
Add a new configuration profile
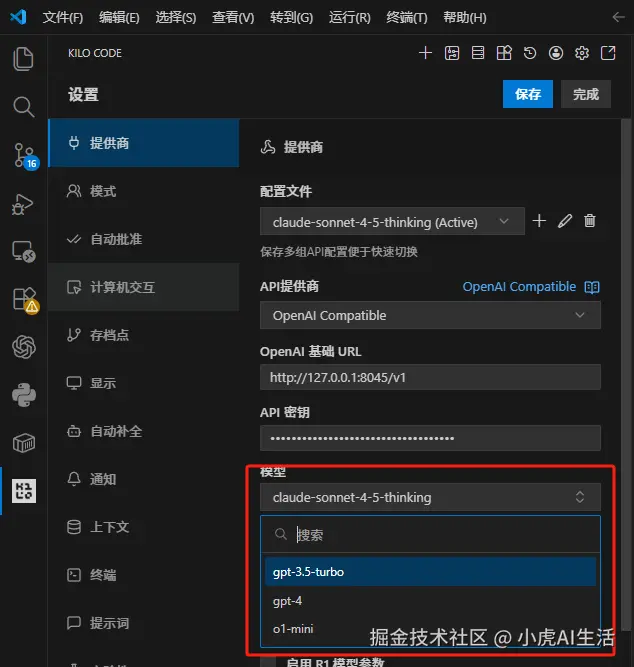point(539,221)
